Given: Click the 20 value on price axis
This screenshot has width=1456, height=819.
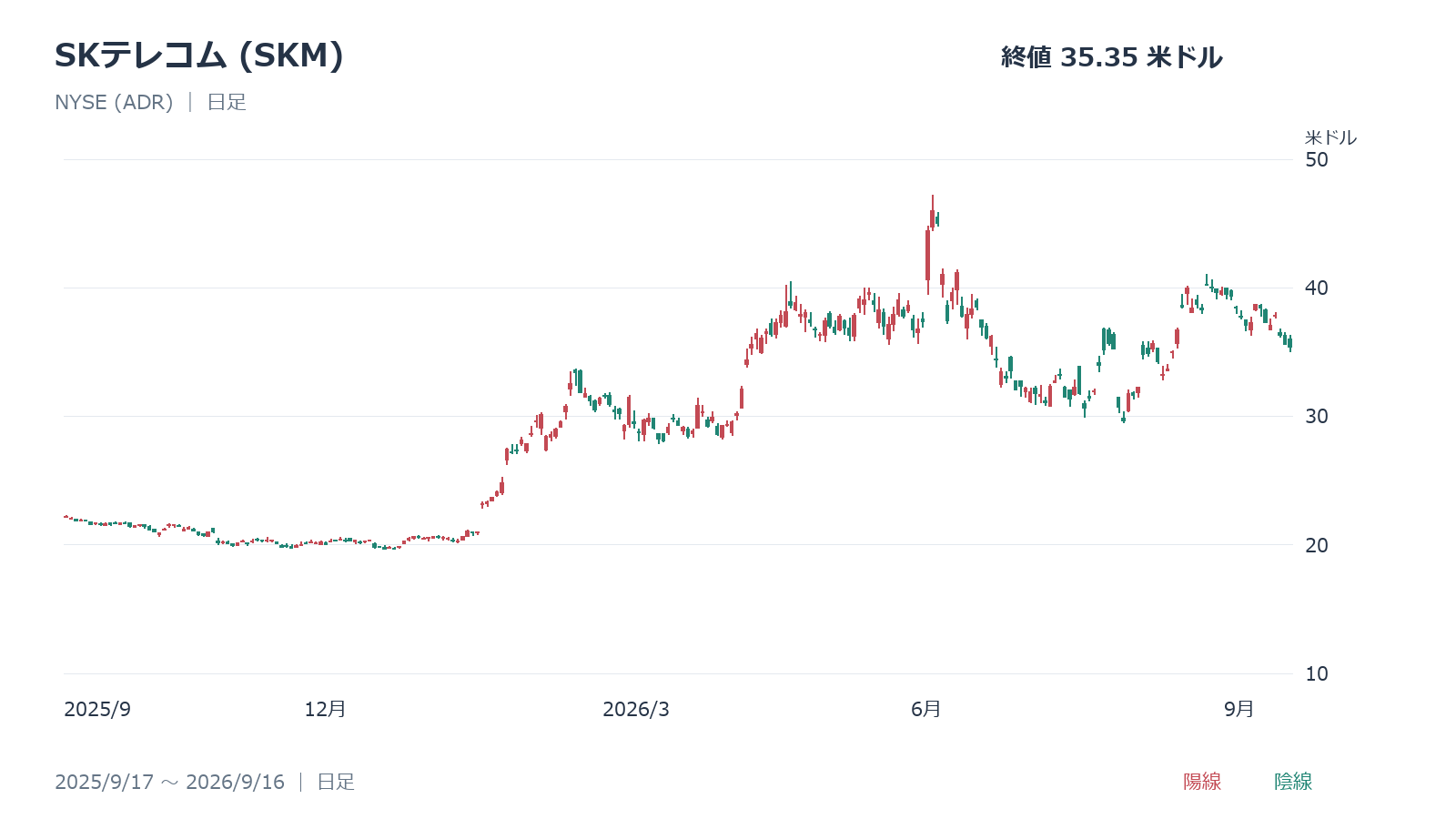Looking at the screenshot, I should [1317, 545].
